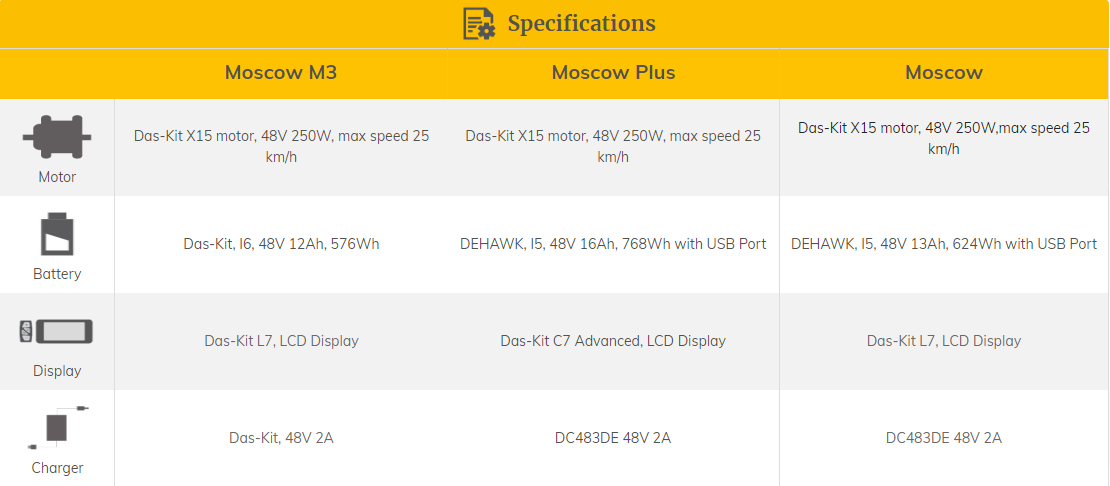Click the Charger row label
Viewport: 1110px width, 486px height.
[57, 468]
